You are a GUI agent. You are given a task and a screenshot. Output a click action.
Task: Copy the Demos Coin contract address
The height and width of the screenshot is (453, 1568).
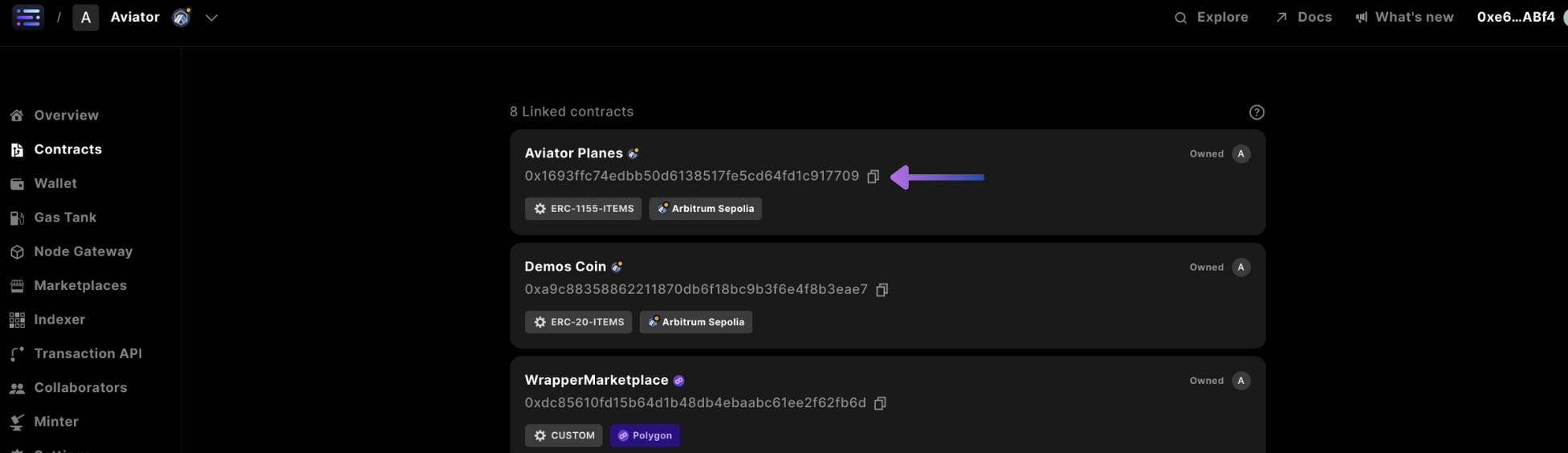point(882,290)
